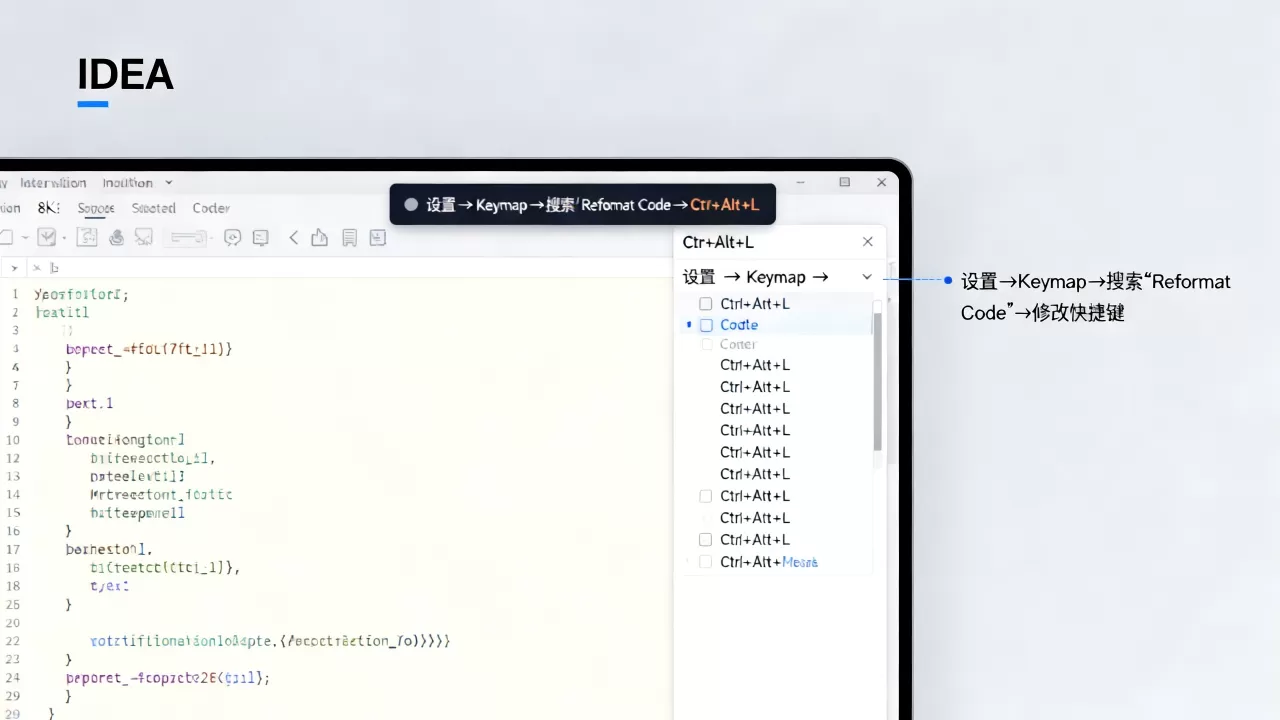Select the Ctrl+Alt+Mesas list row

pyautogui.click(x=779, y=562)
